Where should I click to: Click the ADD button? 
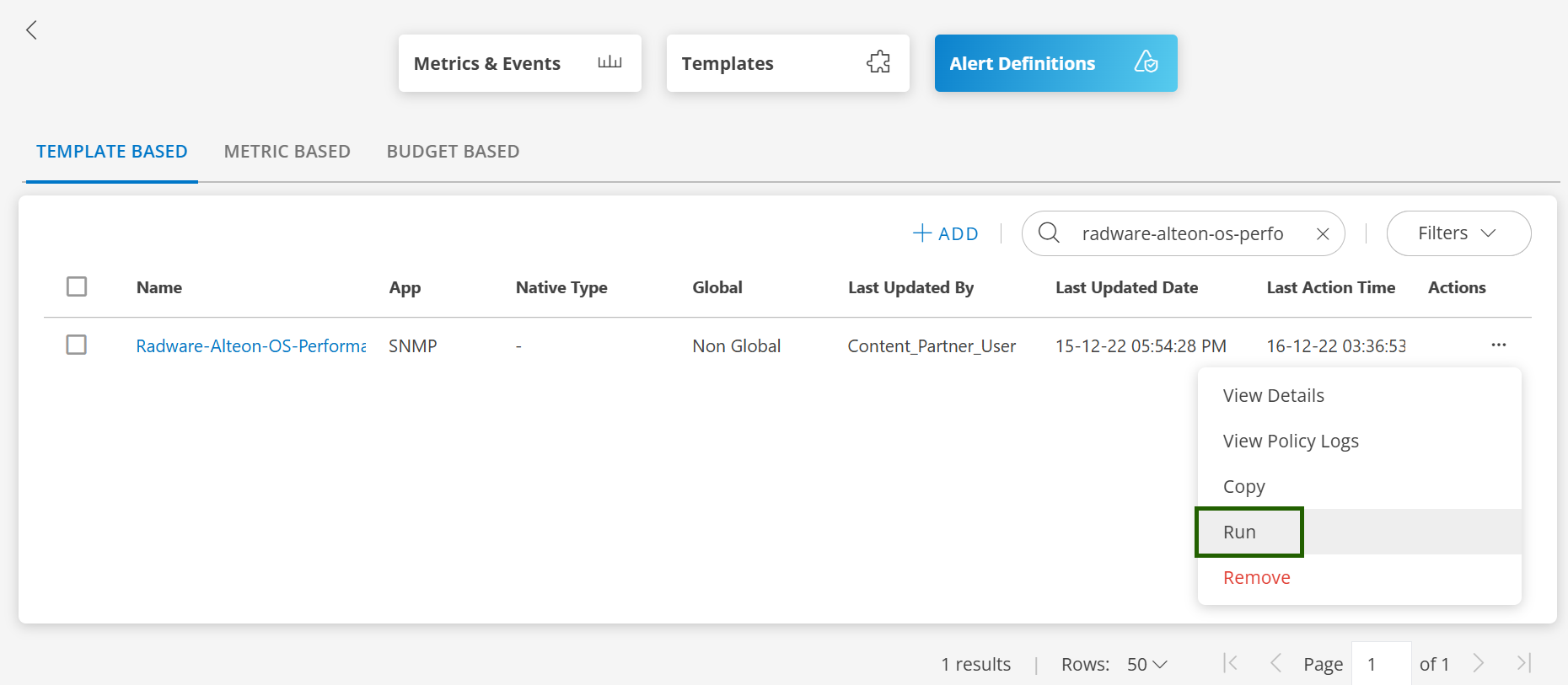946,233
